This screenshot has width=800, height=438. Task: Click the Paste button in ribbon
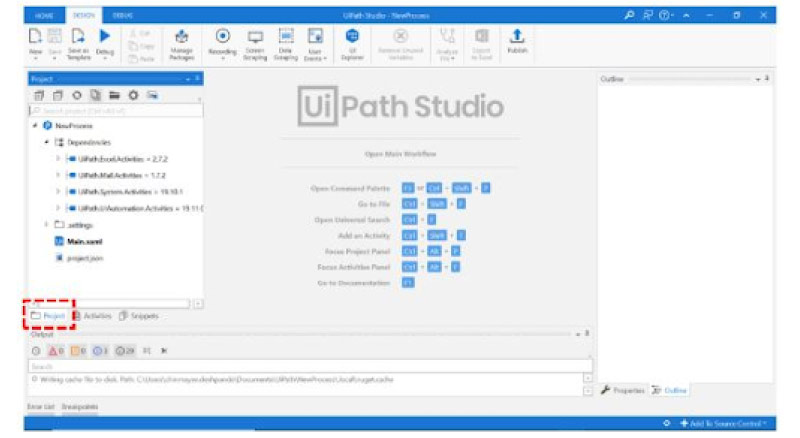[x=141, y=59]
